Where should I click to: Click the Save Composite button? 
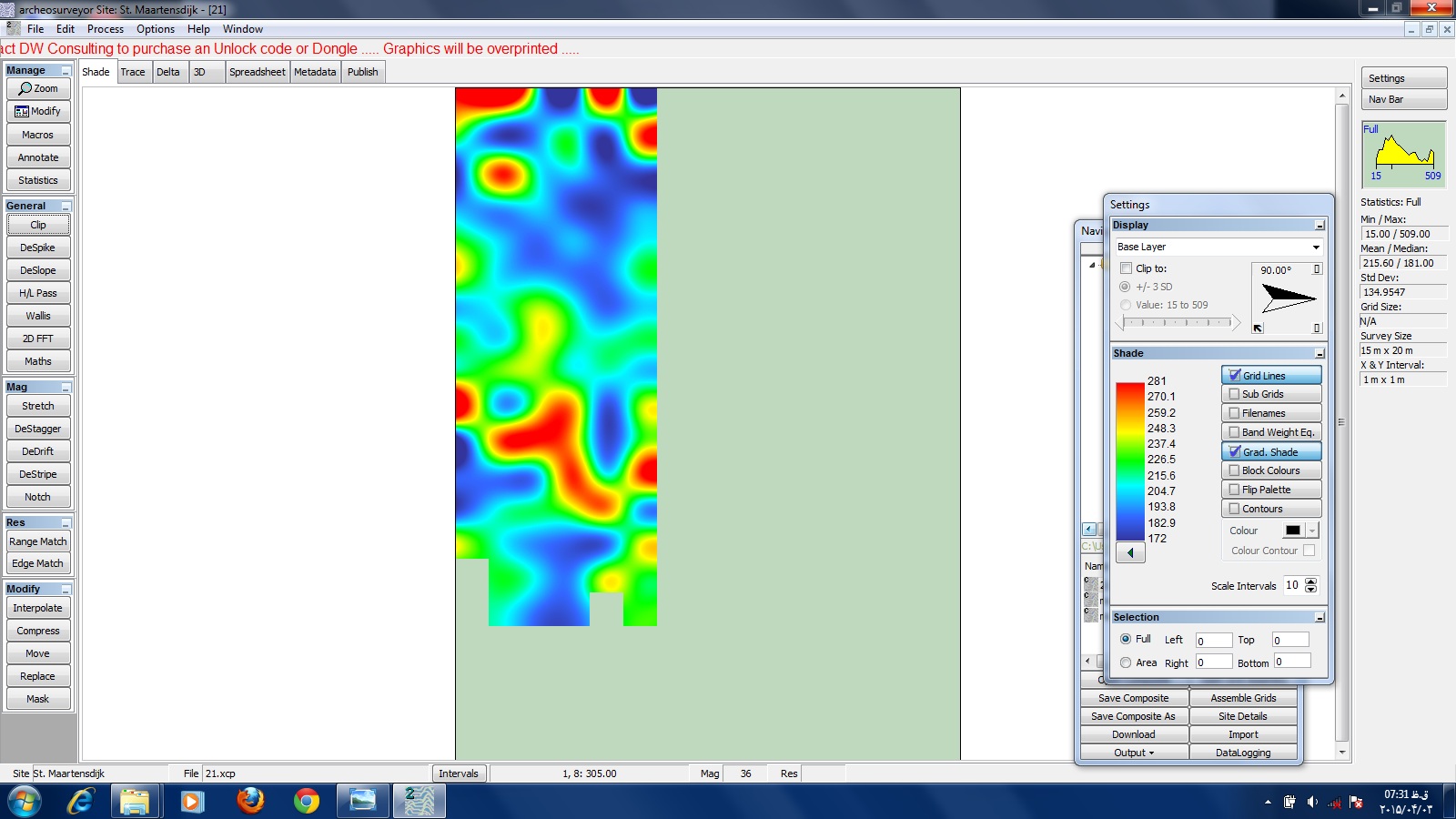pos(1134,698)
